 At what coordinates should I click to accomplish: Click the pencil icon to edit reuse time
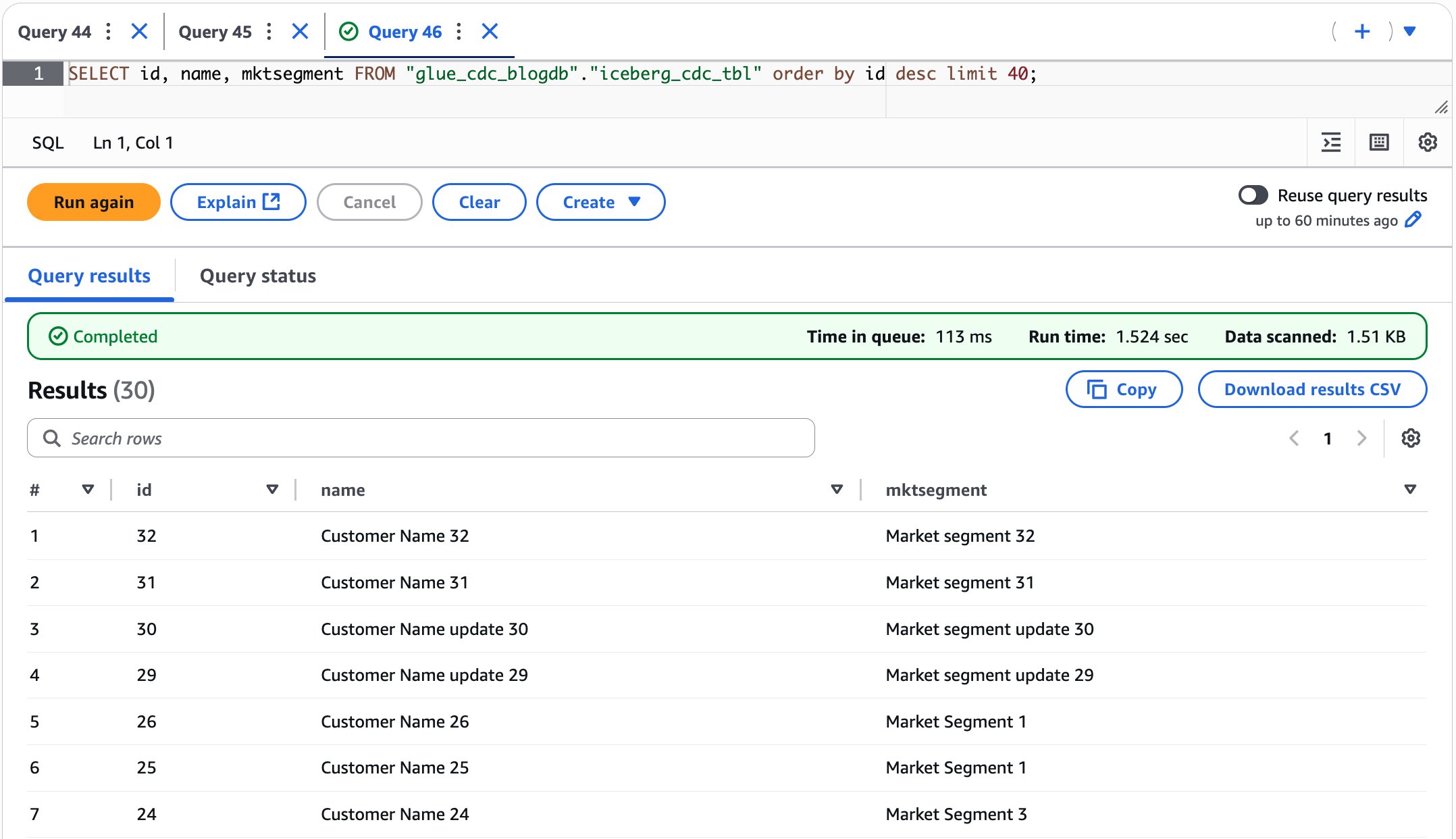click(x=1413, y=220)
